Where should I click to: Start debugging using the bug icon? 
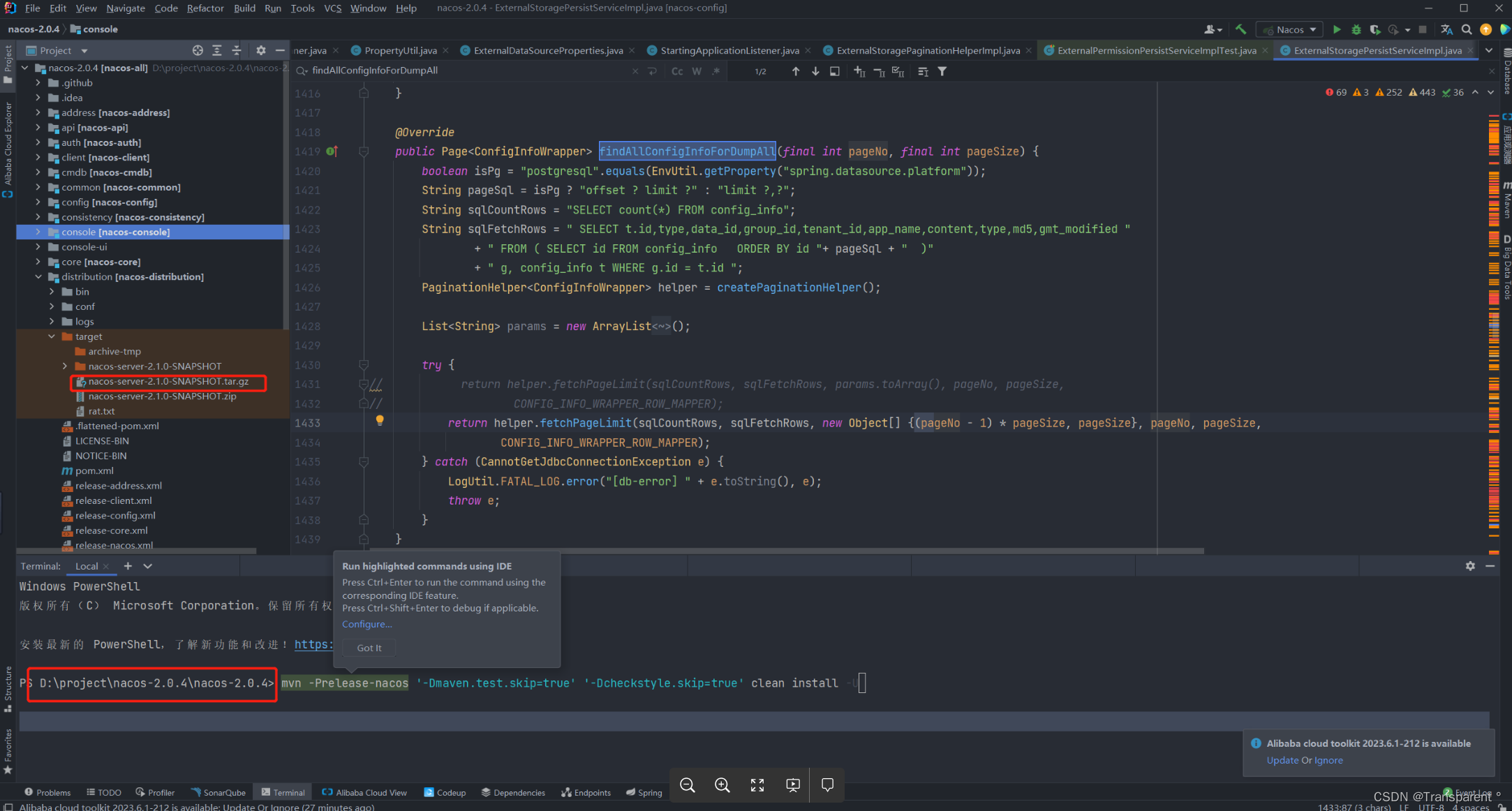click(1356, 29)
